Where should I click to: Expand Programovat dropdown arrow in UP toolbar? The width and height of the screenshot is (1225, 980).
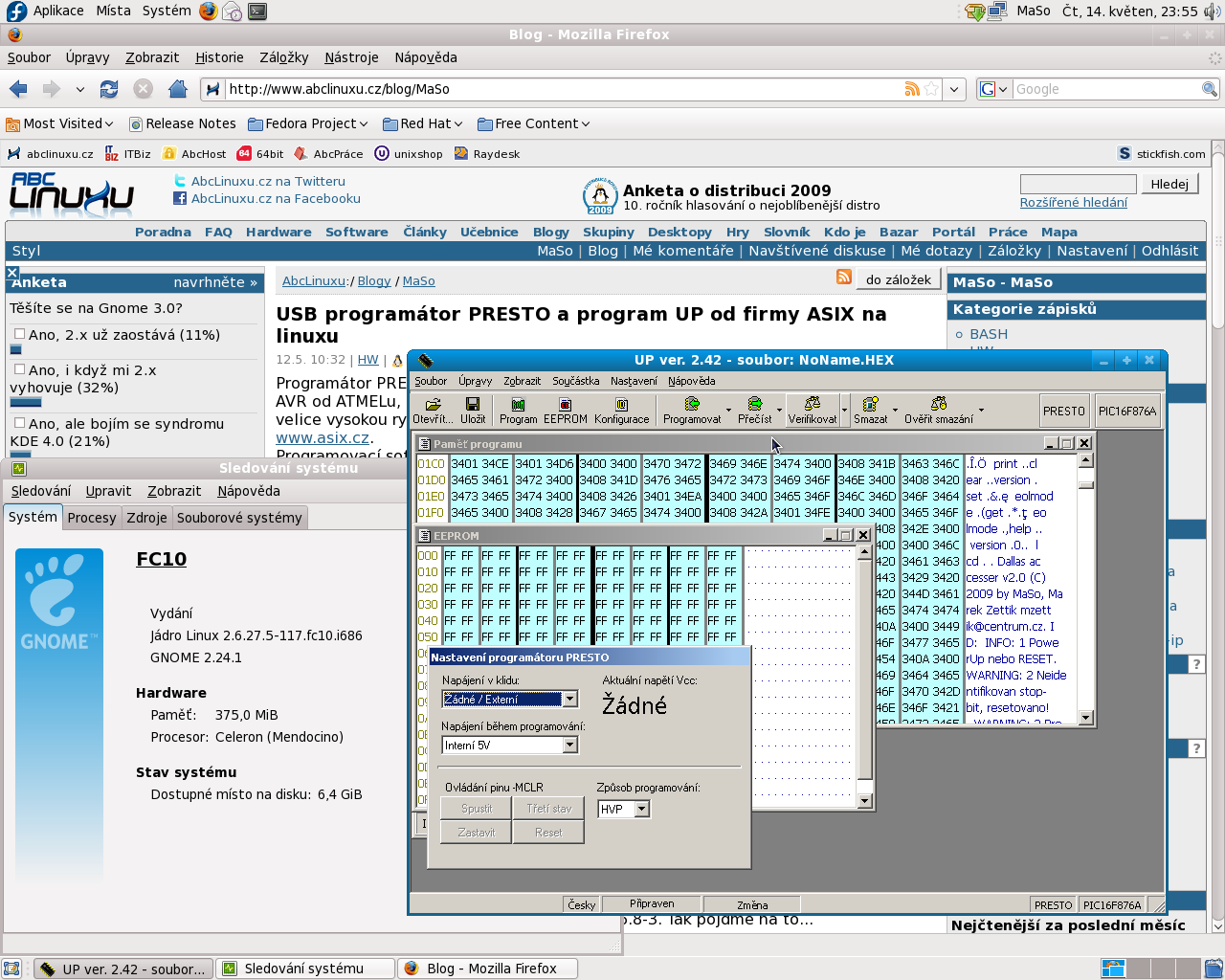[729, 411]
